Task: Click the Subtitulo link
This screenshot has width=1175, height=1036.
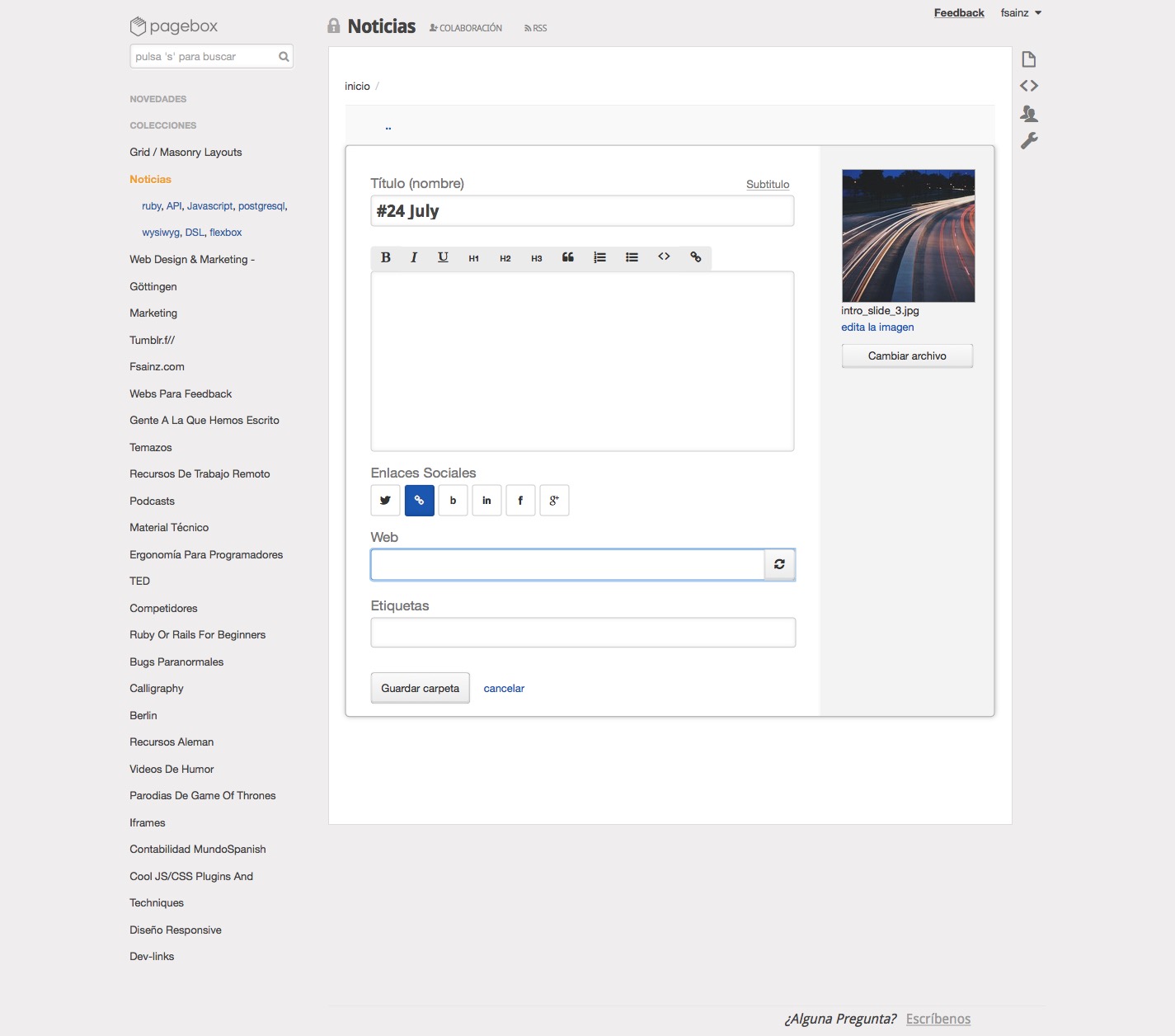Action: click(x=768, y=184)
